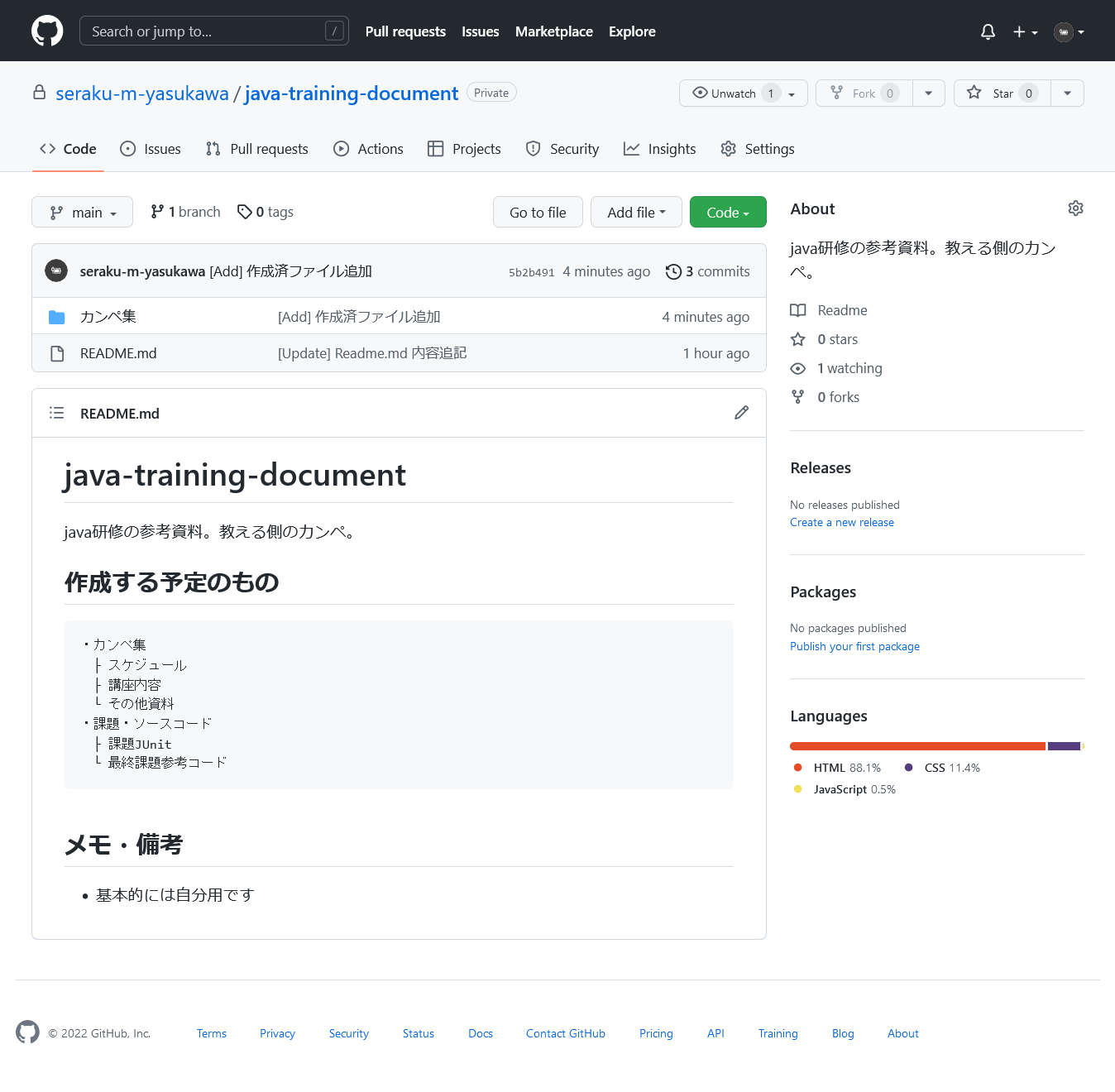Open the Actions tab
Viewport: 1115px width, 1092px height.
point(369,149)
